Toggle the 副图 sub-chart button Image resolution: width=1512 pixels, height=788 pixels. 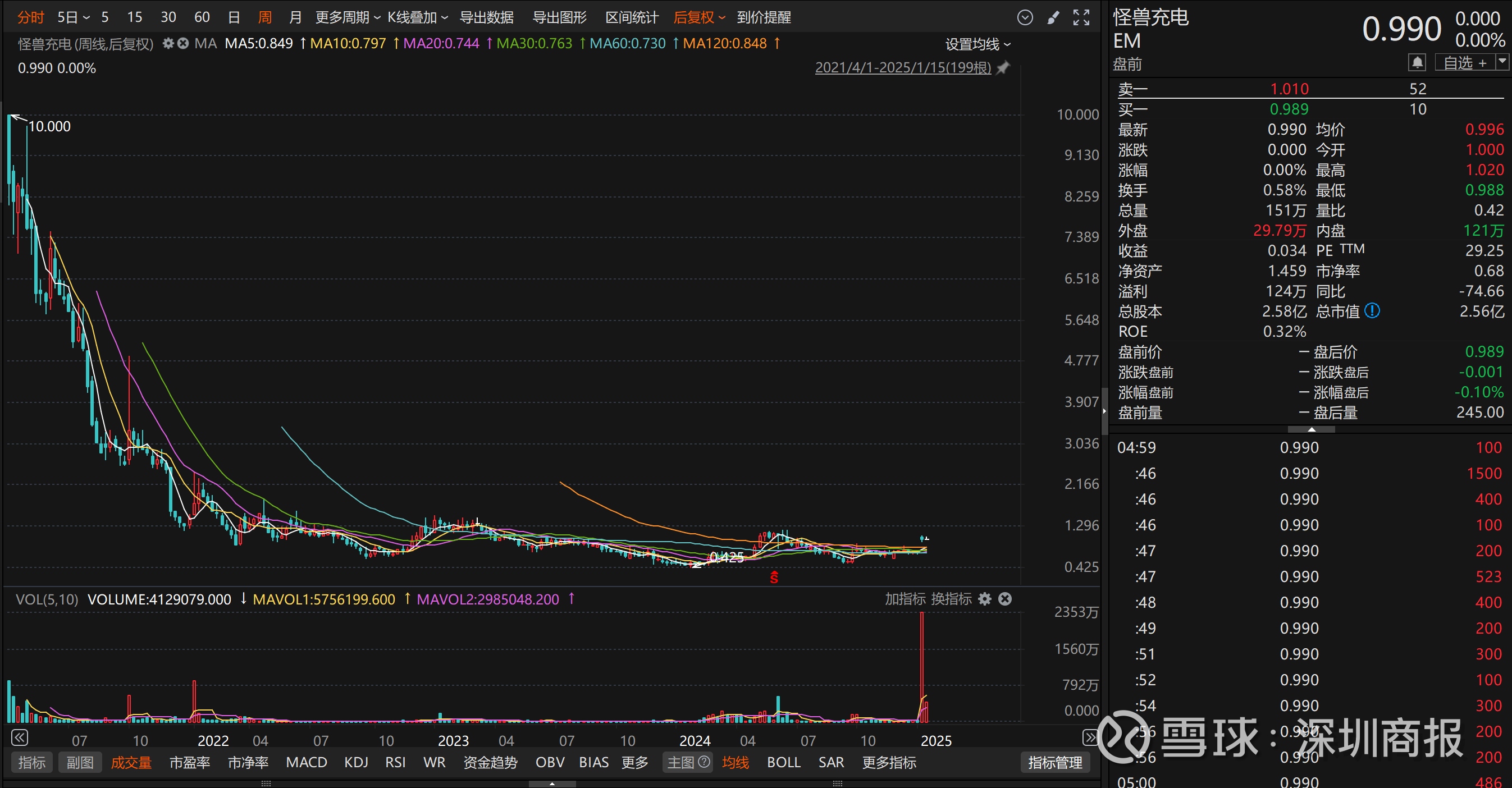(x=80, y=763)
